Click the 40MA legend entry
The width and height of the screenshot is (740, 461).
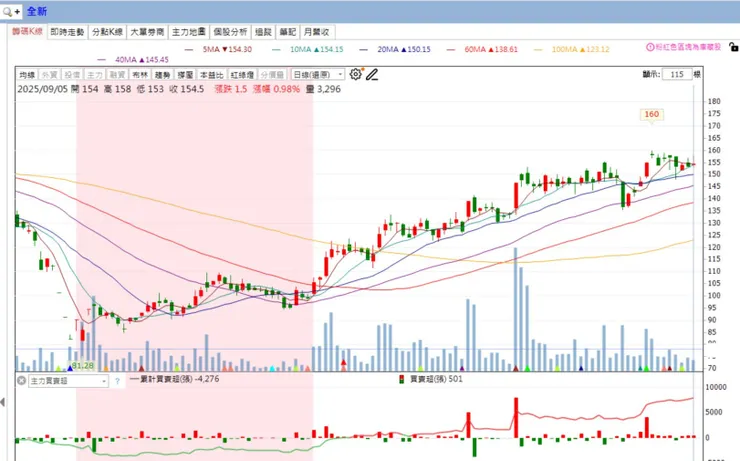point(133,59)
